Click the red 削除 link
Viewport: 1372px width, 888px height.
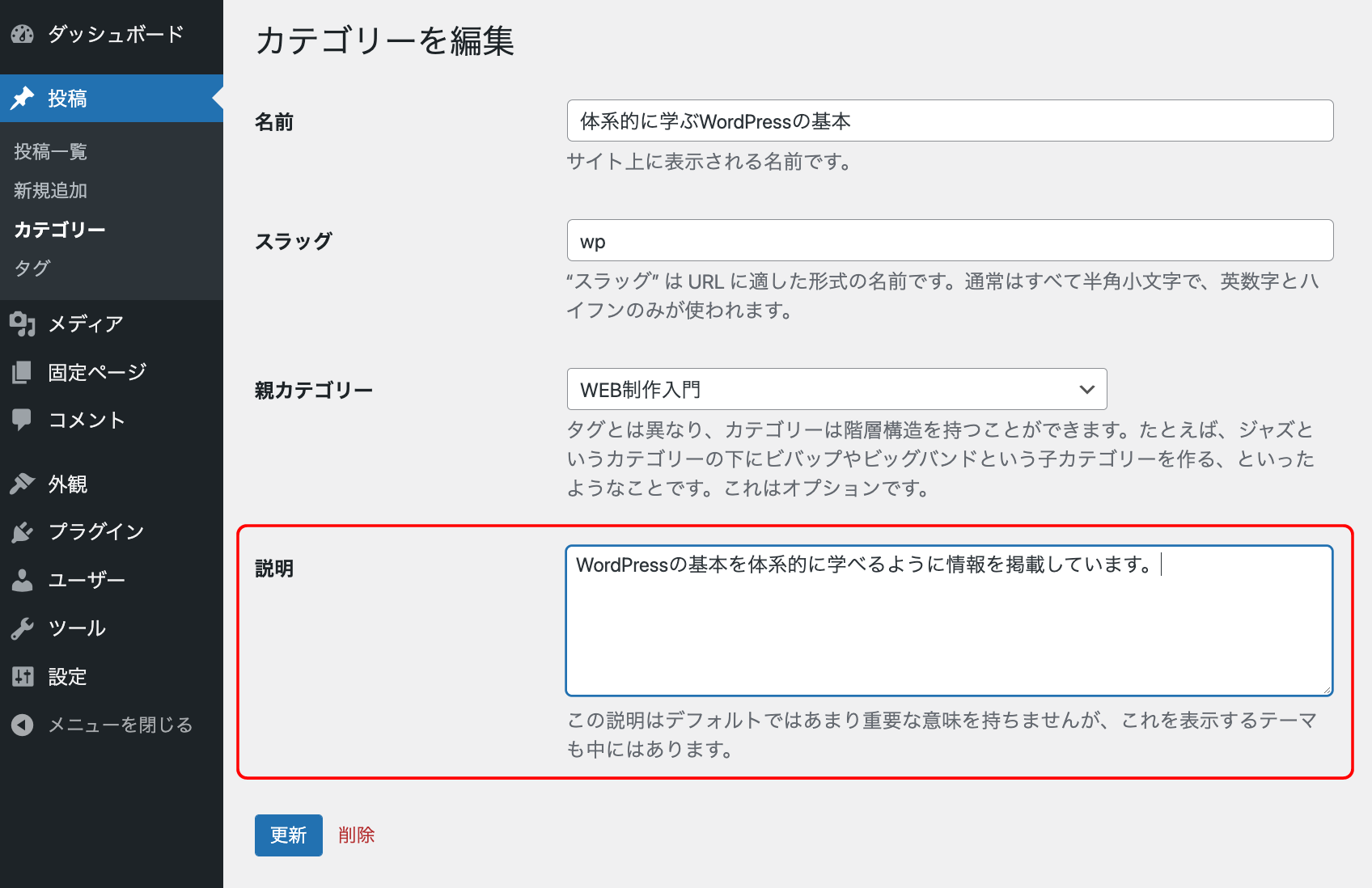tap(357, 835)
